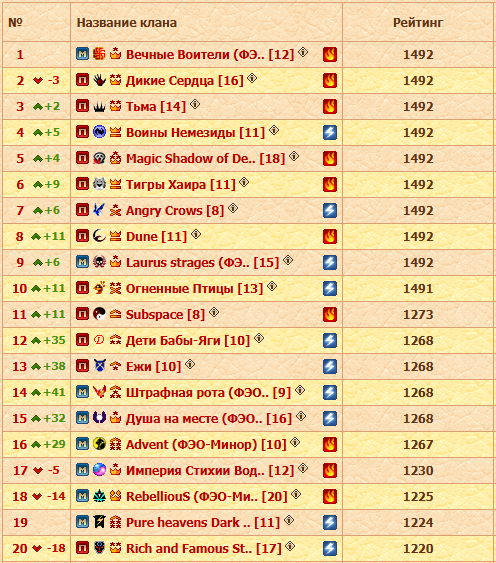
Task: Open info icon next to Вечные Воители
Action: coord(303,52)
